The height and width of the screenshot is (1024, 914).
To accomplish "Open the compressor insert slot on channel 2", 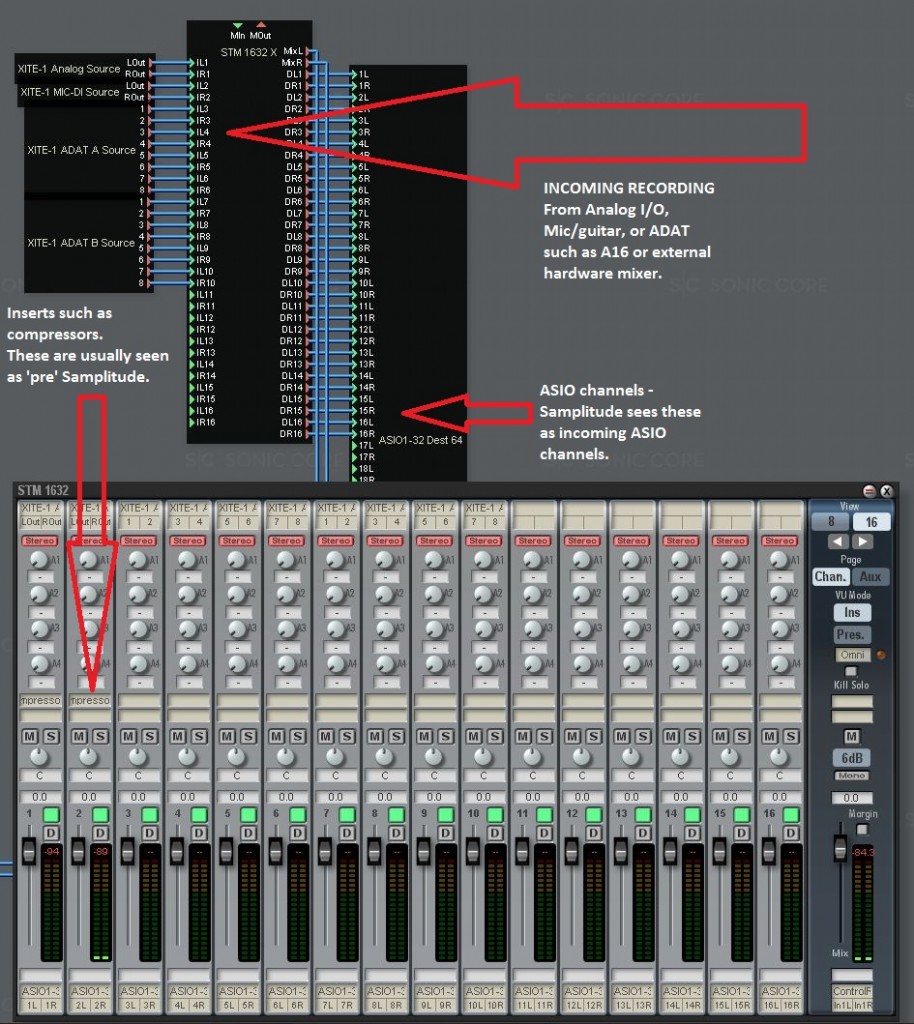I will (90, 700).
